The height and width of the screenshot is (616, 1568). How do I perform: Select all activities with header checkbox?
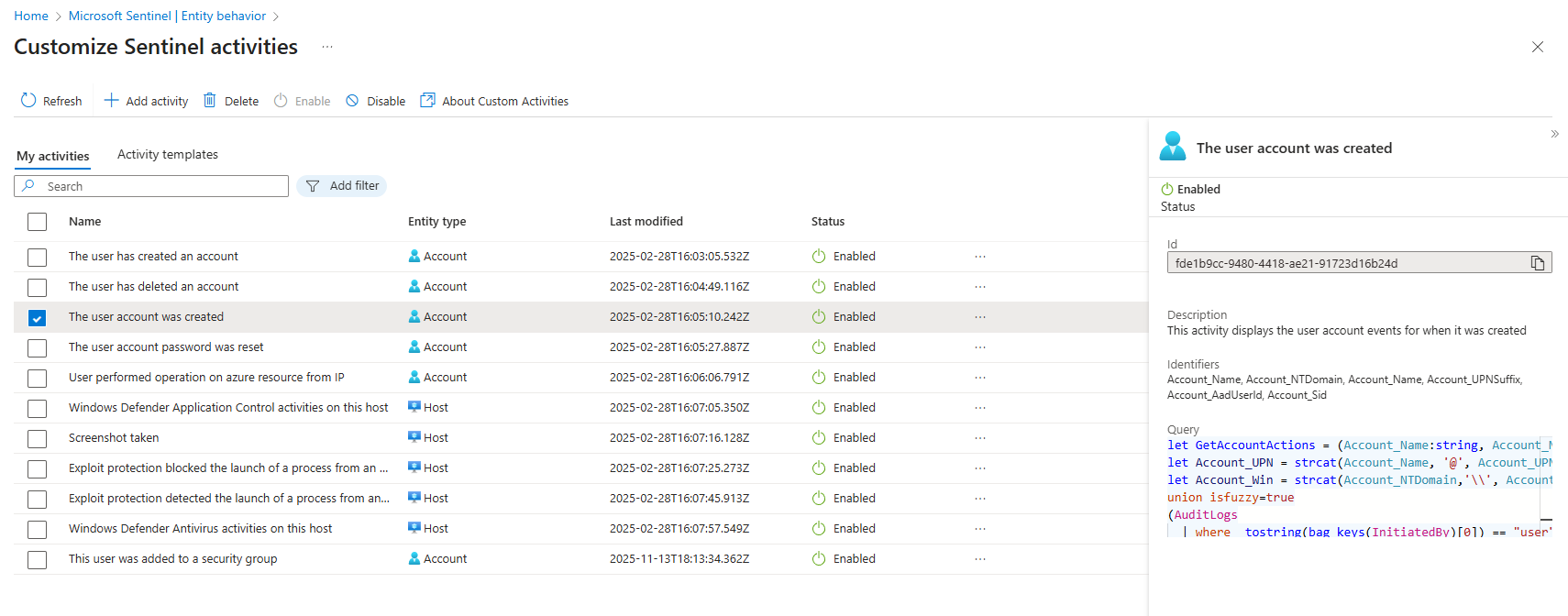pos(37,222)
